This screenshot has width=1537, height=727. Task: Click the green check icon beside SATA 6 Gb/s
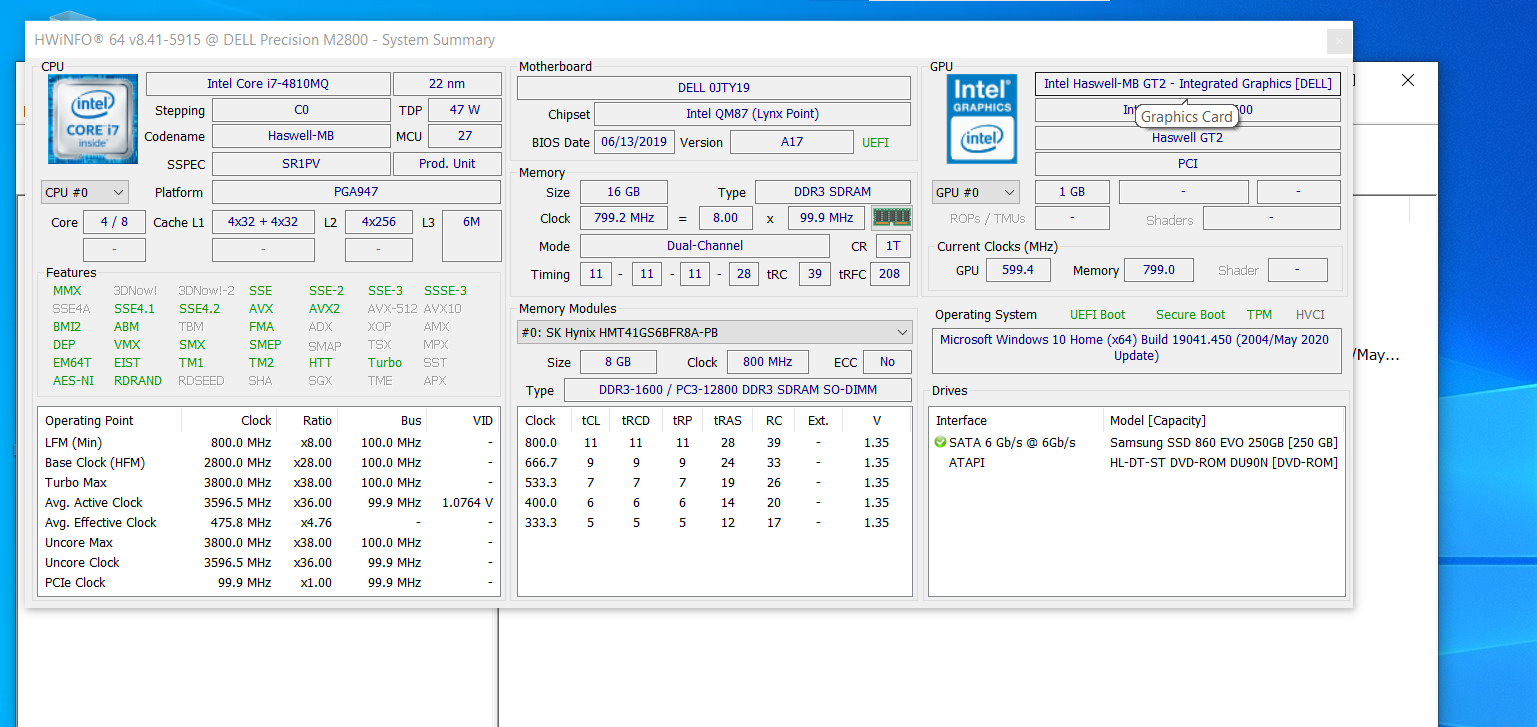coord(940,442)
